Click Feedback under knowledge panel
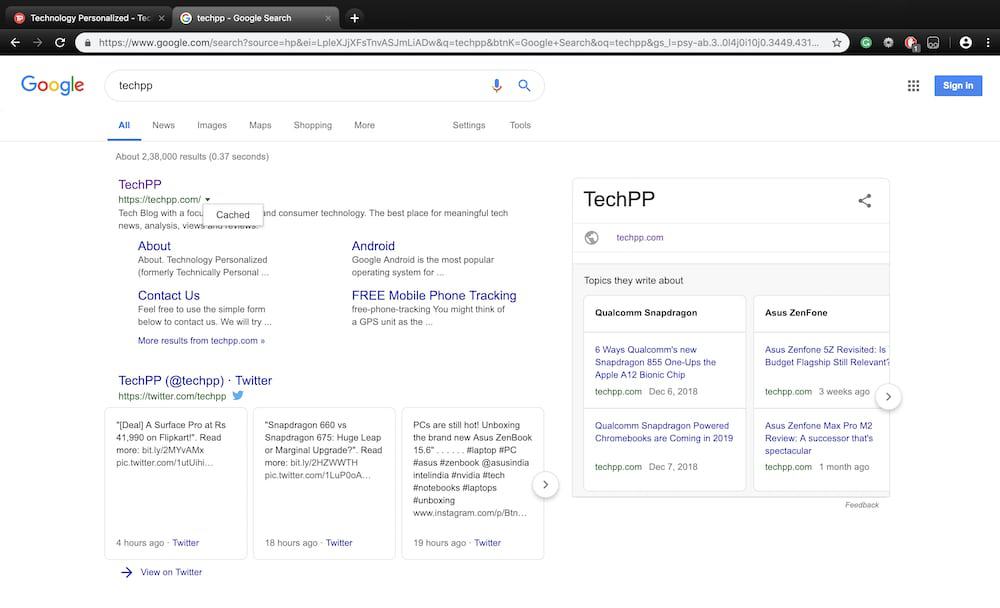Screen dimensions: 1000x608 click(x=862, y=505)
